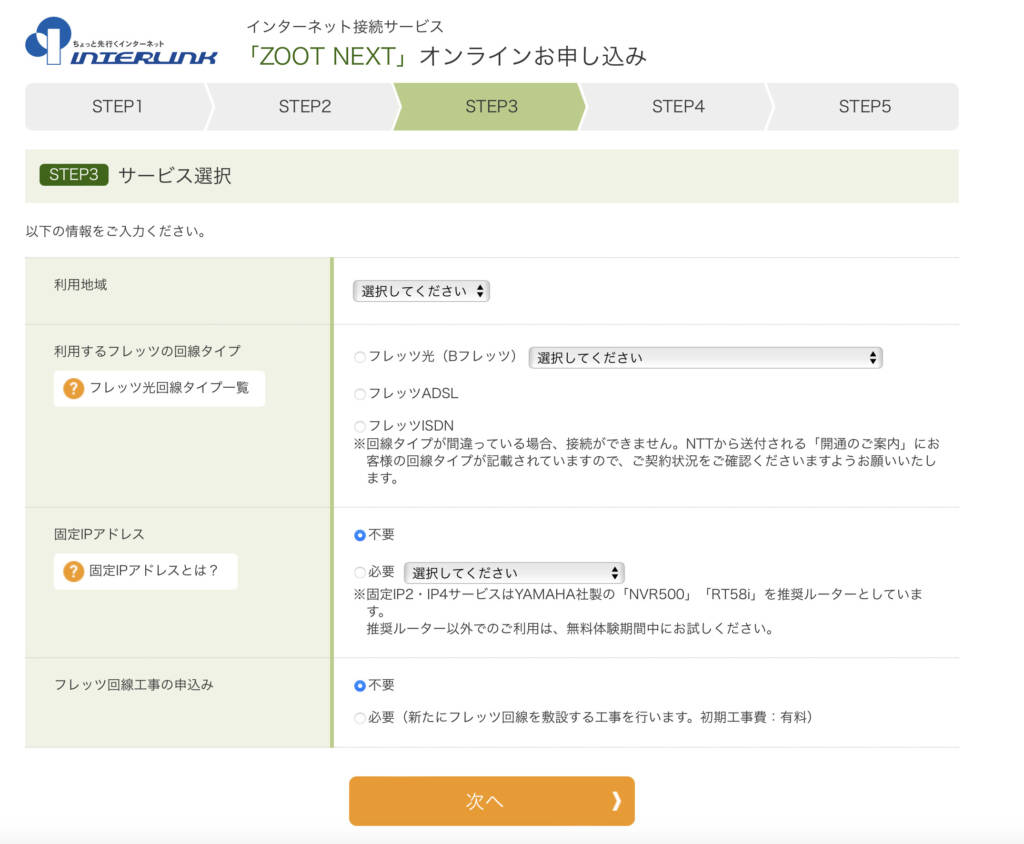1024x844 pixels.
Task: Click the 利用地域 row label
Action: tap(80, 285)
